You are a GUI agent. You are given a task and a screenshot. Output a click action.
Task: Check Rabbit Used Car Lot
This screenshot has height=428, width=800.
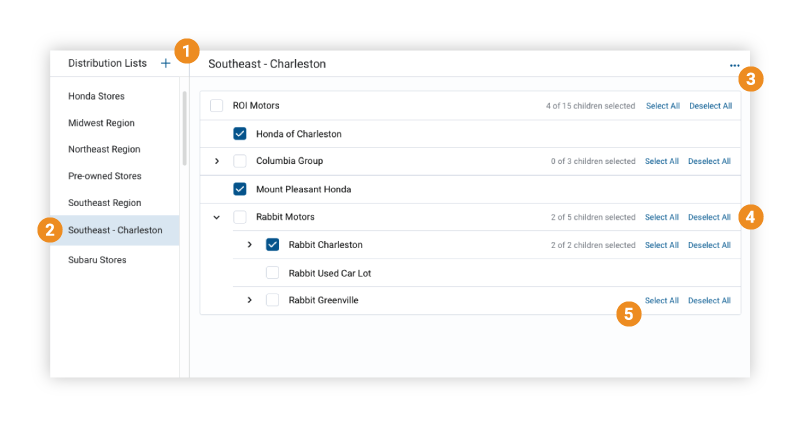pos(272,273)
